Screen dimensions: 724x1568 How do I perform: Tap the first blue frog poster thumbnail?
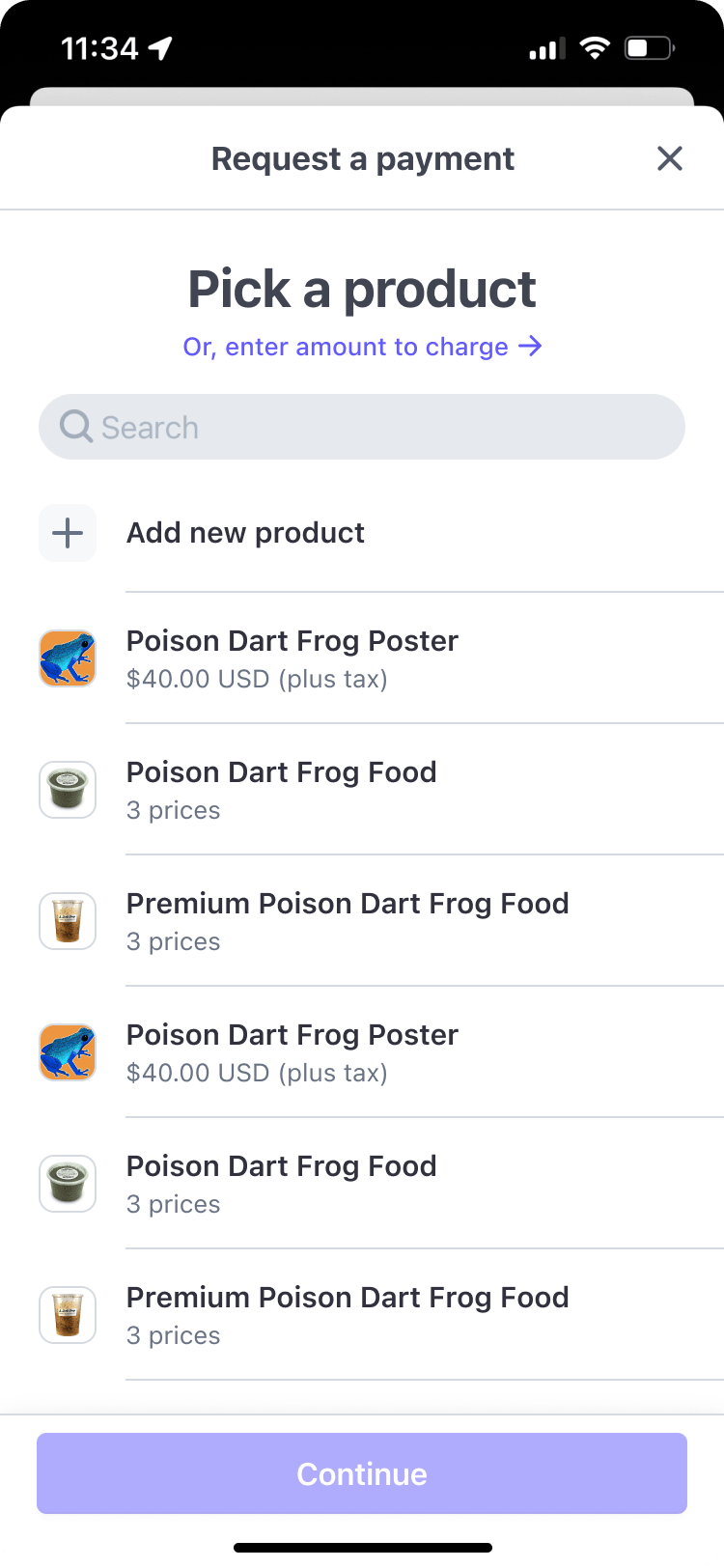pos(68,658)
